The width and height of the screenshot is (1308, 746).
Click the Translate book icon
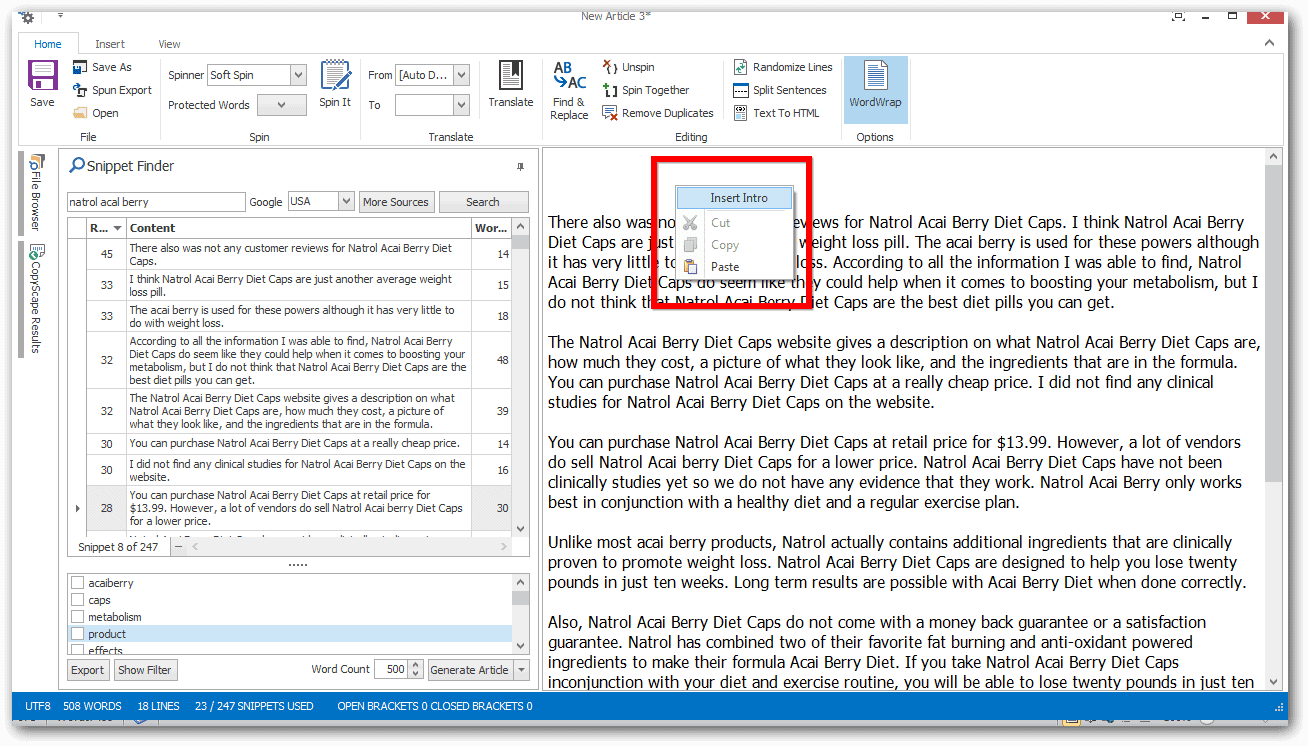tap(511, 77)
